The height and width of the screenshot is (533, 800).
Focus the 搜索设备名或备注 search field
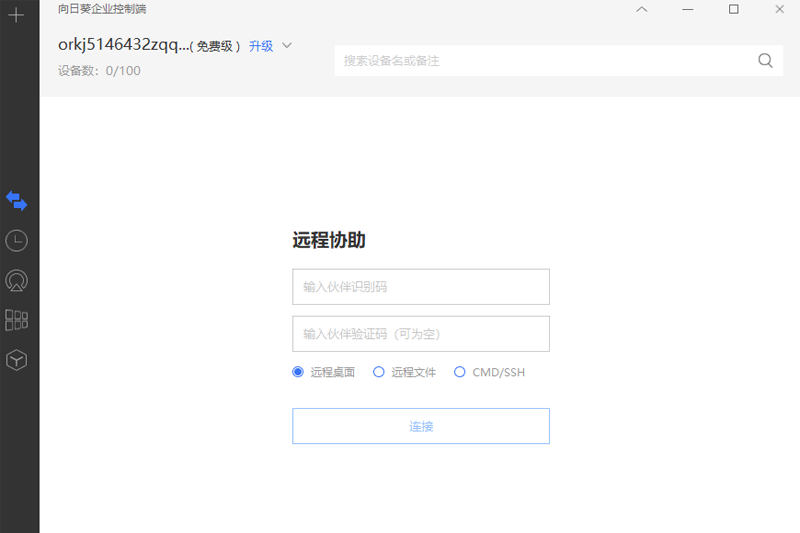(x=545, y=60)
